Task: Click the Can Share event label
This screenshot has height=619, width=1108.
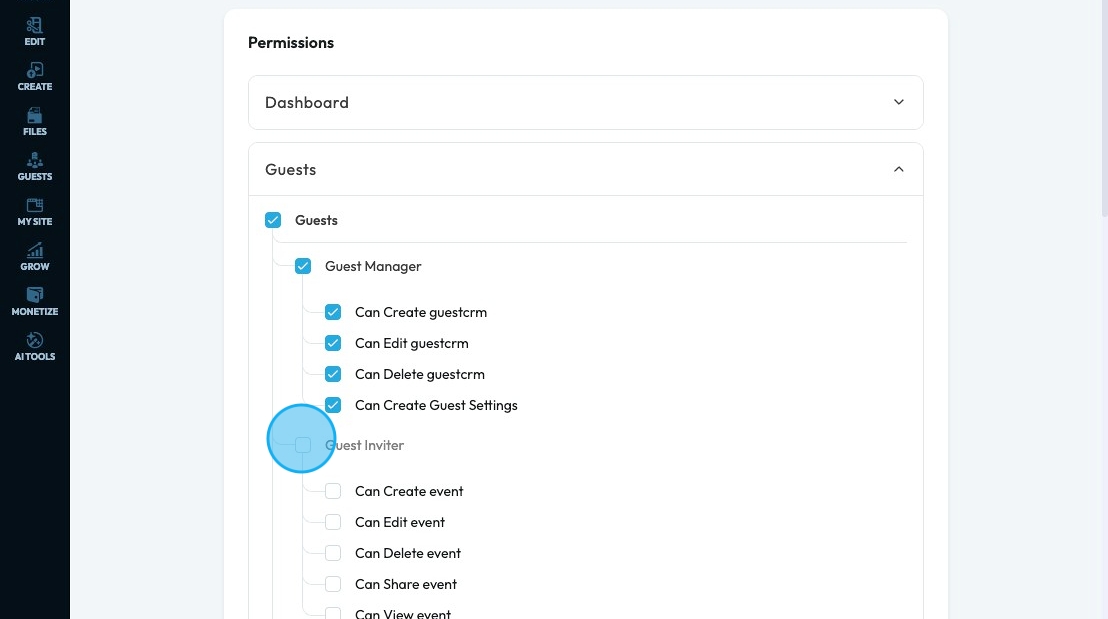Action: [405, 584]
